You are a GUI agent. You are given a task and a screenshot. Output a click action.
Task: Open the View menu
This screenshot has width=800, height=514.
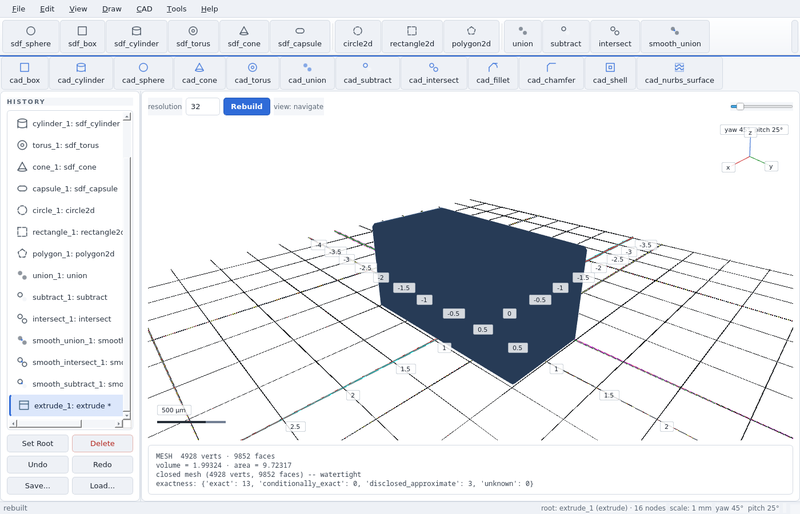(x=78, y=9)
